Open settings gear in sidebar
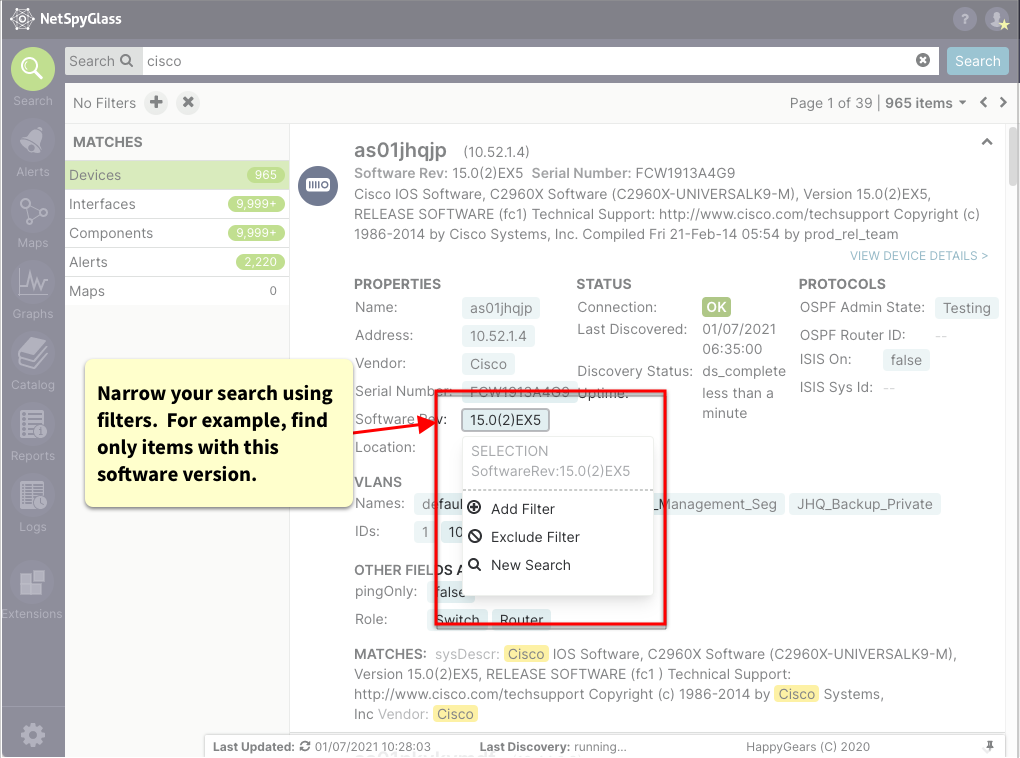This screenshot has width=1020, height=758. point(33,735)
